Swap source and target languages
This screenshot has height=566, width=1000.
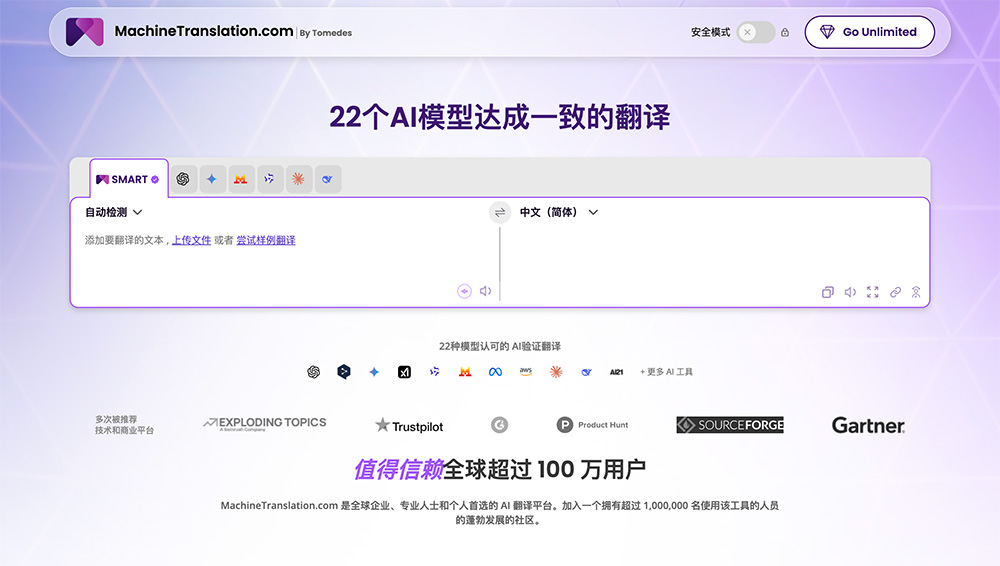pyautogui.click(x=500, y=212)
